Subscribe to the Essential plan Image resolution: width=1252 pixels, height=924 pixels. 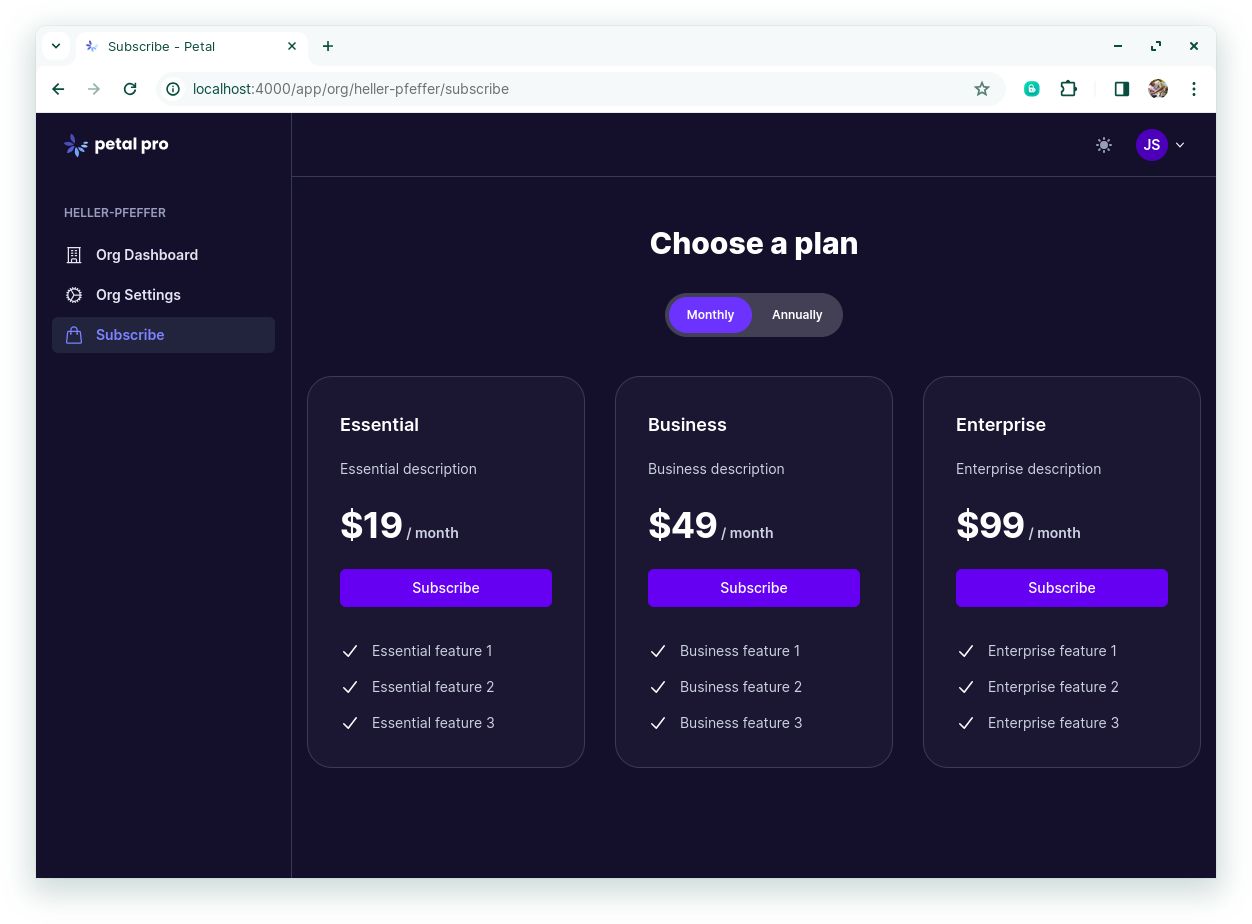tap(446, 588)
